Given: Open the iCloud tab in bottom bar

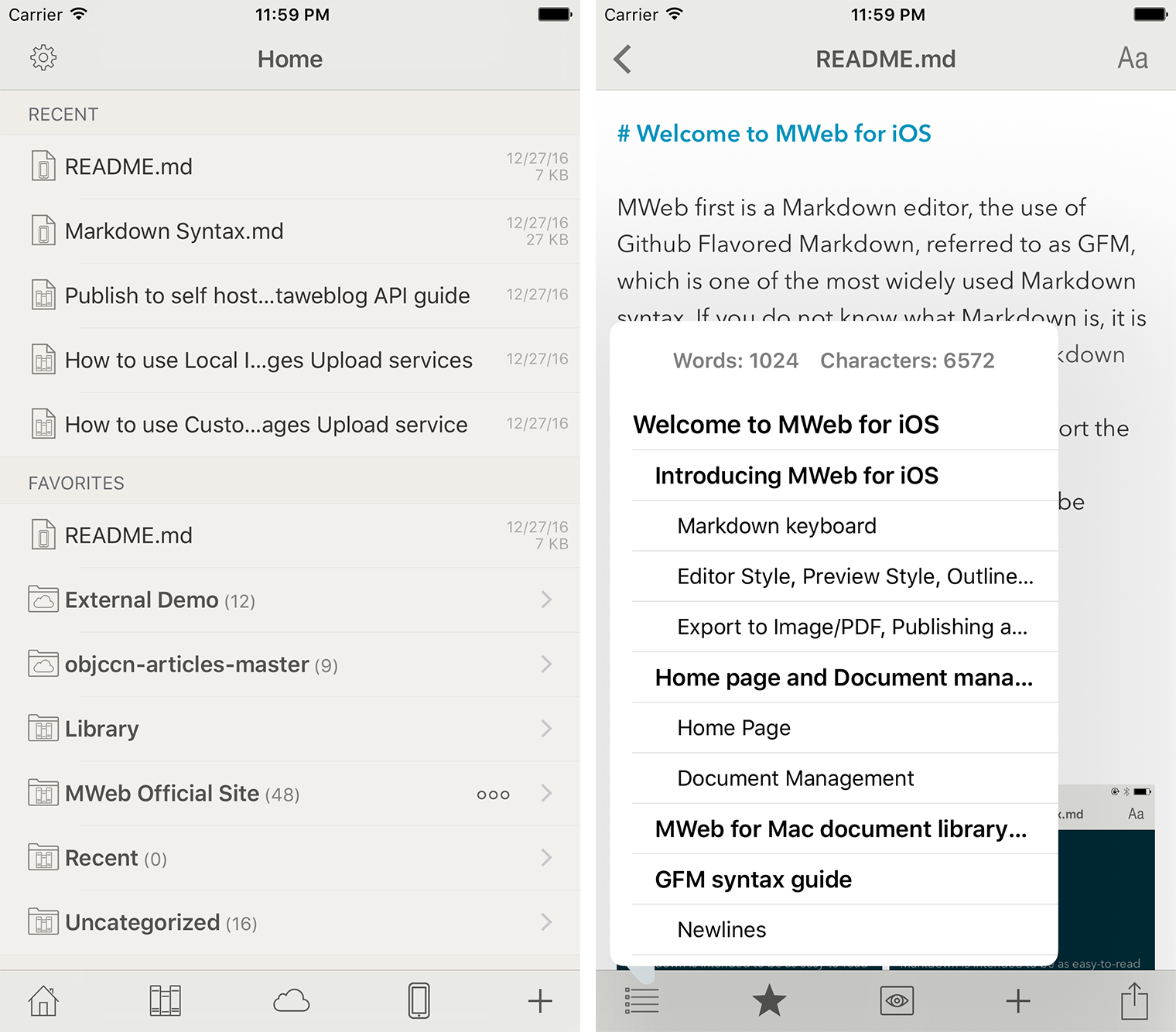Looking at the screenshot, I should pos(292,1001).
